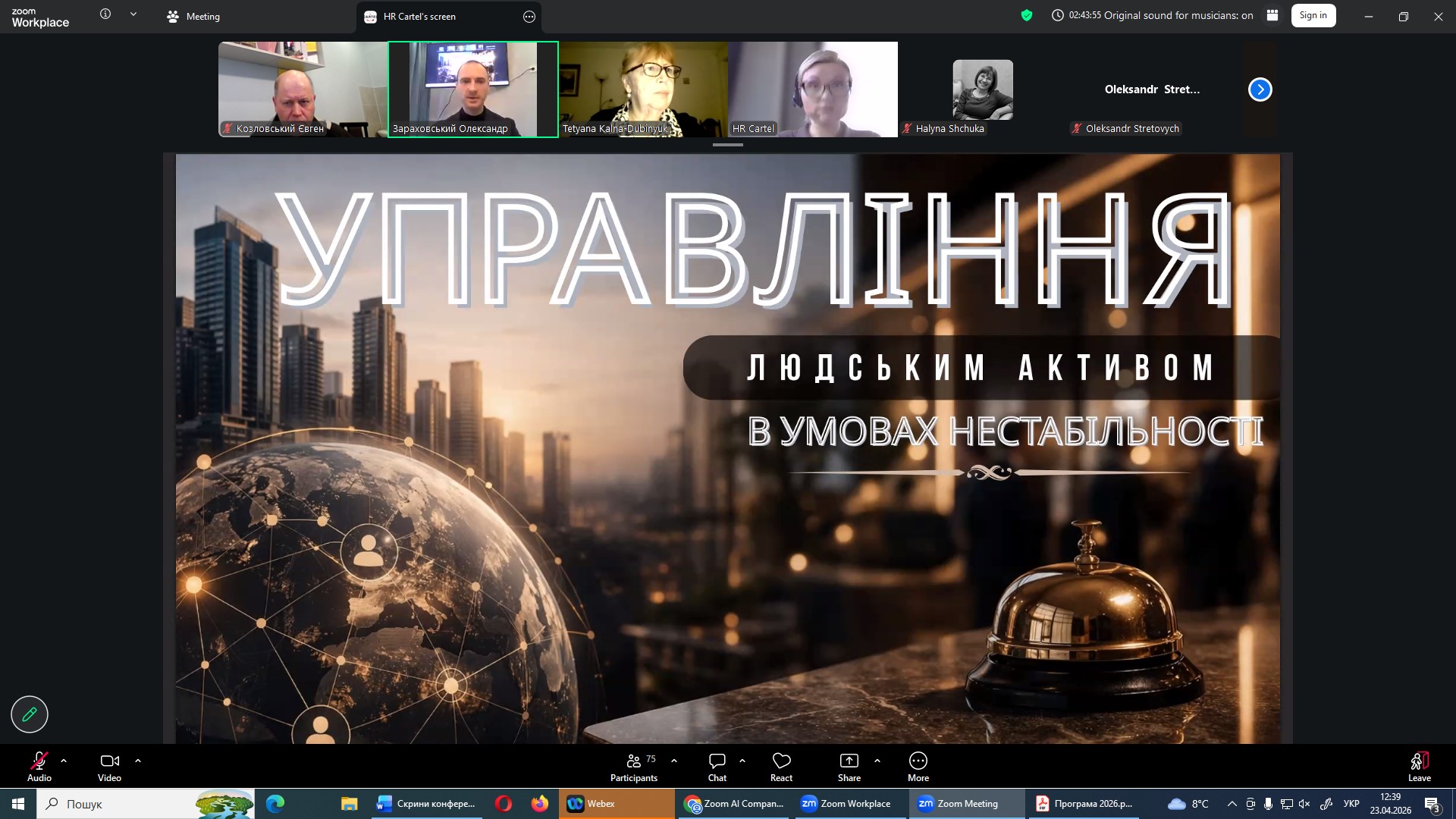Expand the Video options arrow
Screen dimensions: 1456x819
[x=138, y=761]
